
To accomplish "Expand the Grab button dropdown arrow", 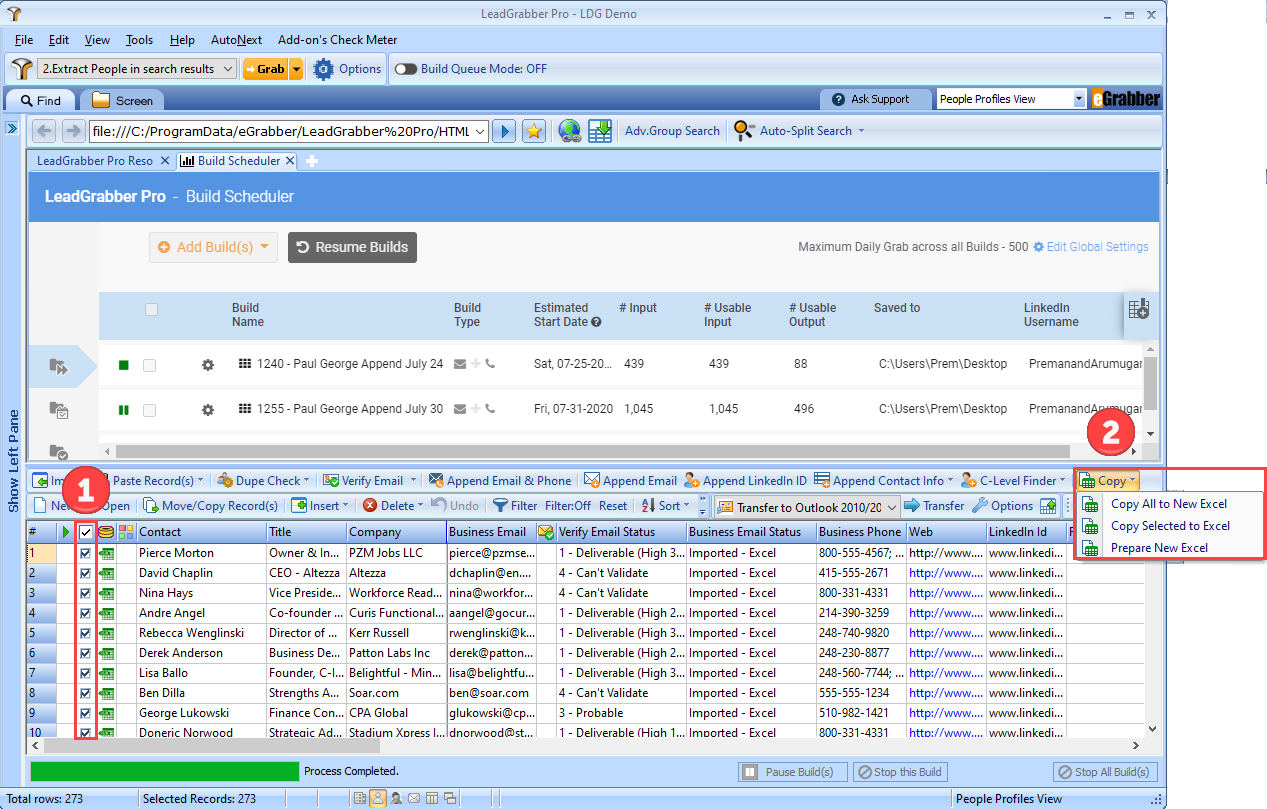I will 296,69.
